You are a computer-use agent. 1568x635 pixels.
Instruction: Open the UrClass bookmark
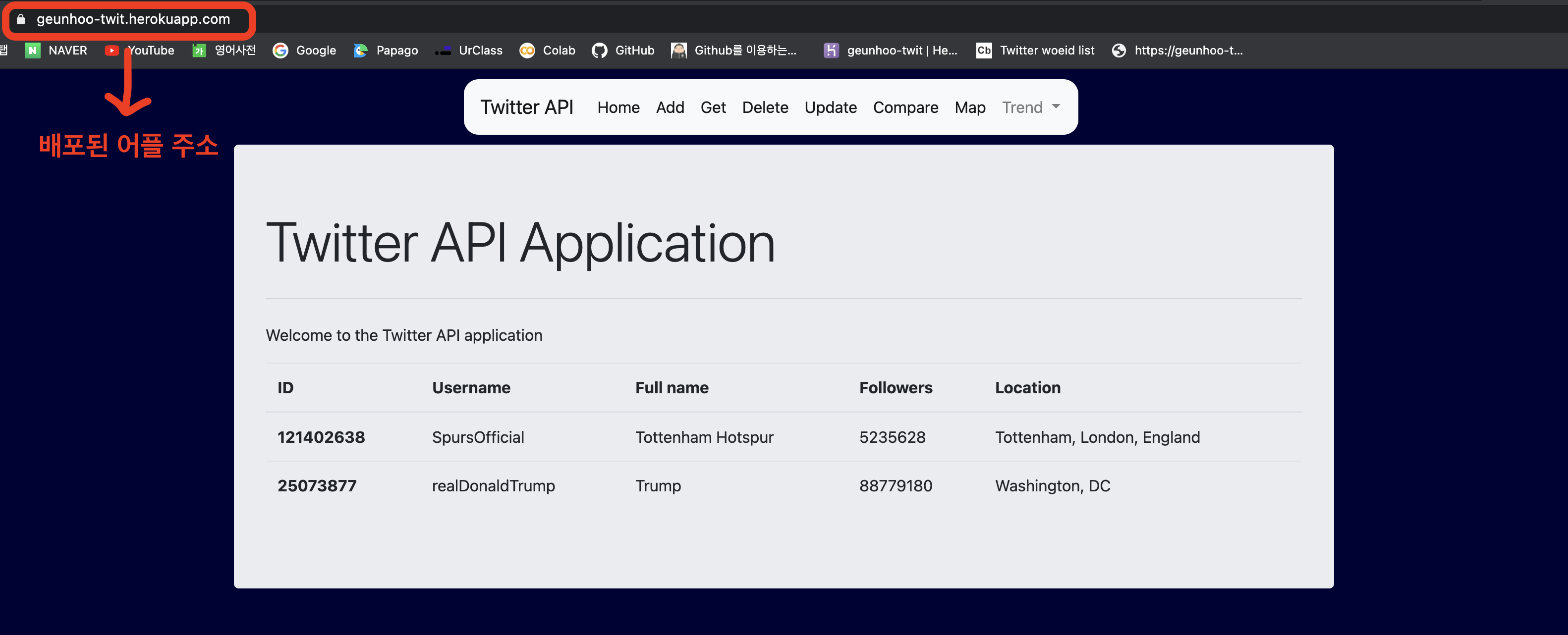[469, 51]
